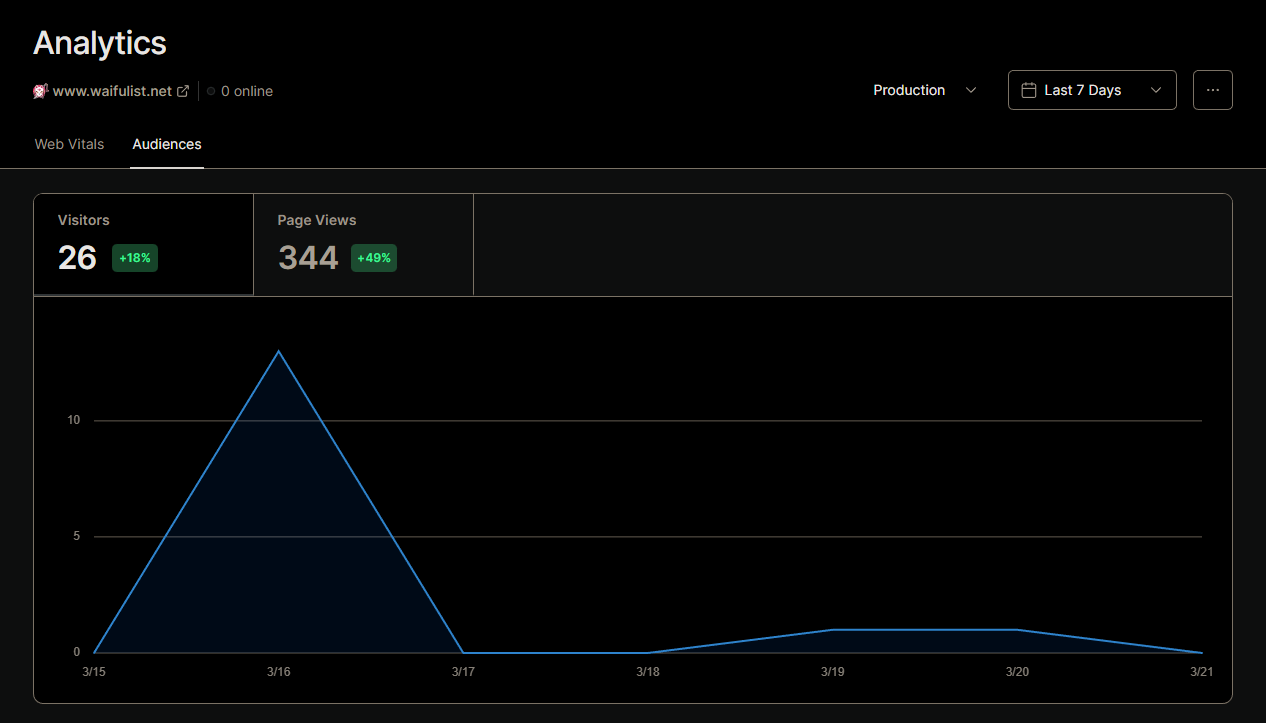Click the chevron arrow next to Production

[970, 90]
